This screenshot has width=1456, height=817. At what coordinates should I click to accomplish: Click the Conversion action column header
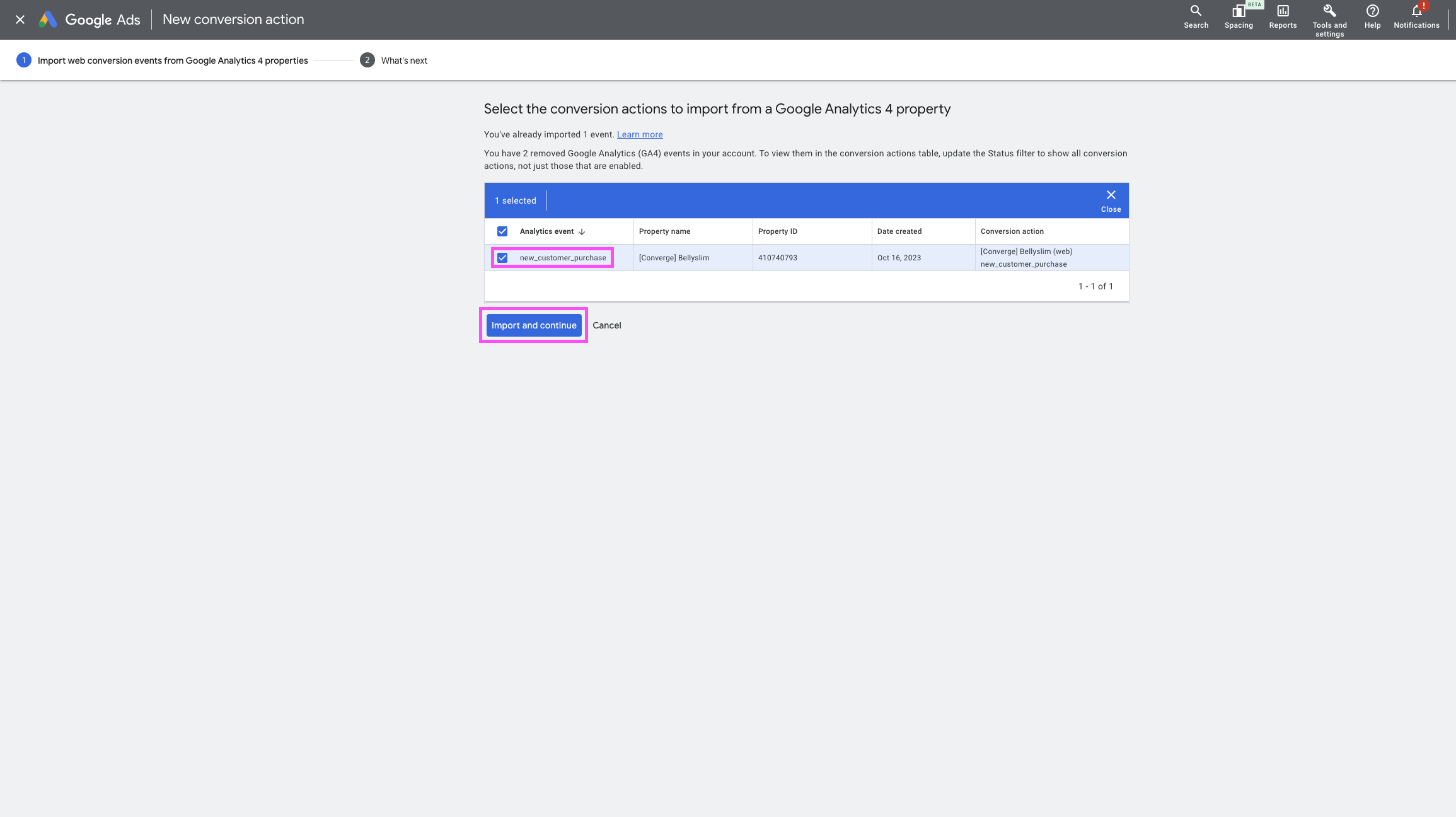1012,231
